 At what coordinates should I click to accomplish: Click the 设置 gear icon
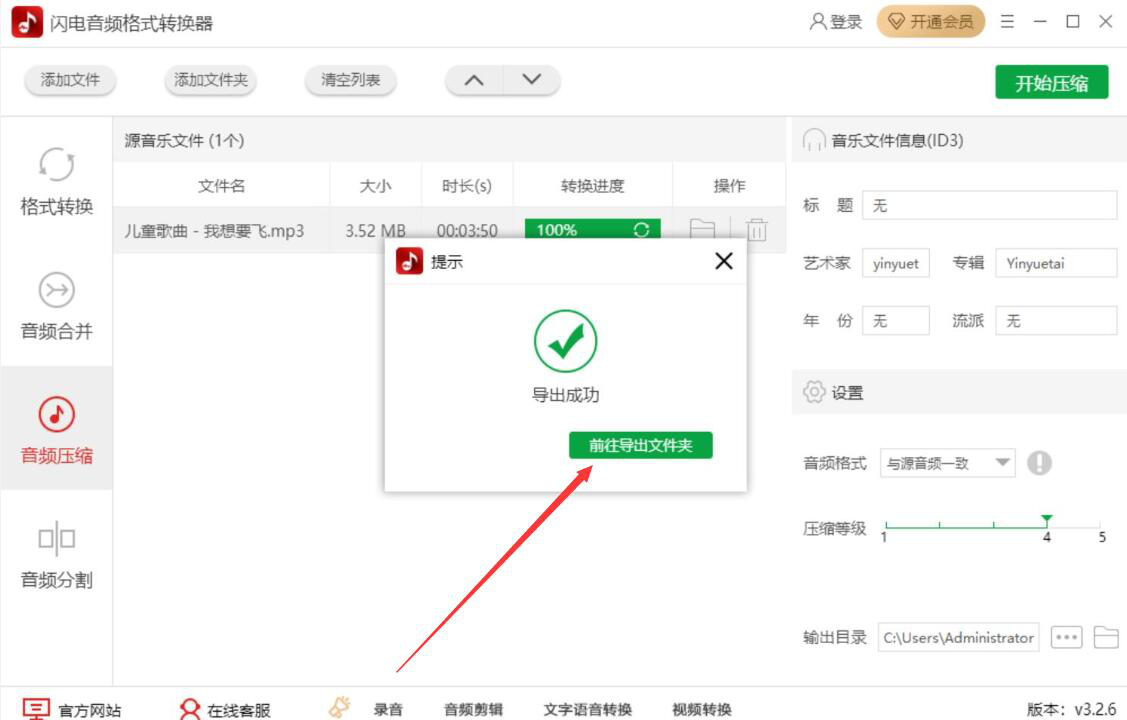pyautogui.click(x=814, y=392)
